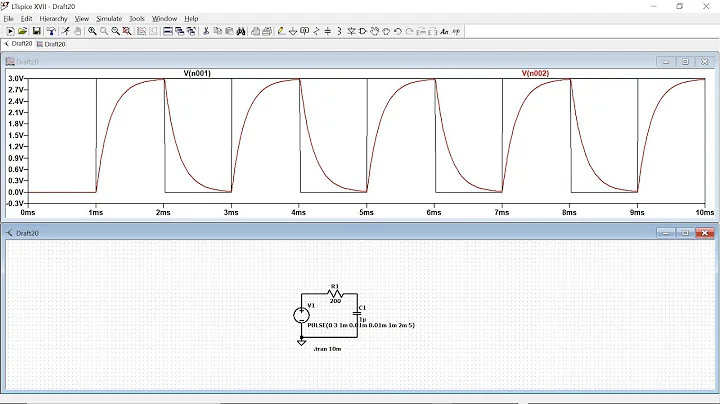
Task: Open the File menu
Action: (9, 18)
